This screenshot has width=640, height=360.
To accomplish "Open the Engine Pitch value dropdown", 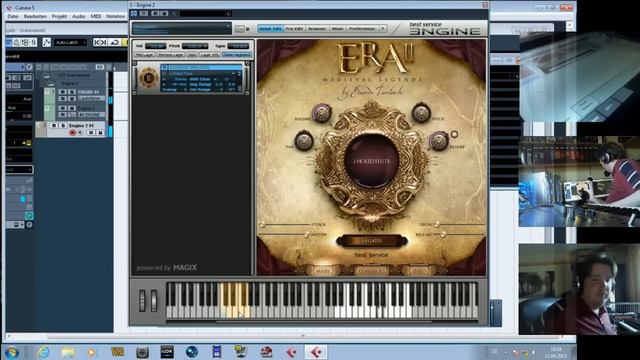I will [195, 46].
